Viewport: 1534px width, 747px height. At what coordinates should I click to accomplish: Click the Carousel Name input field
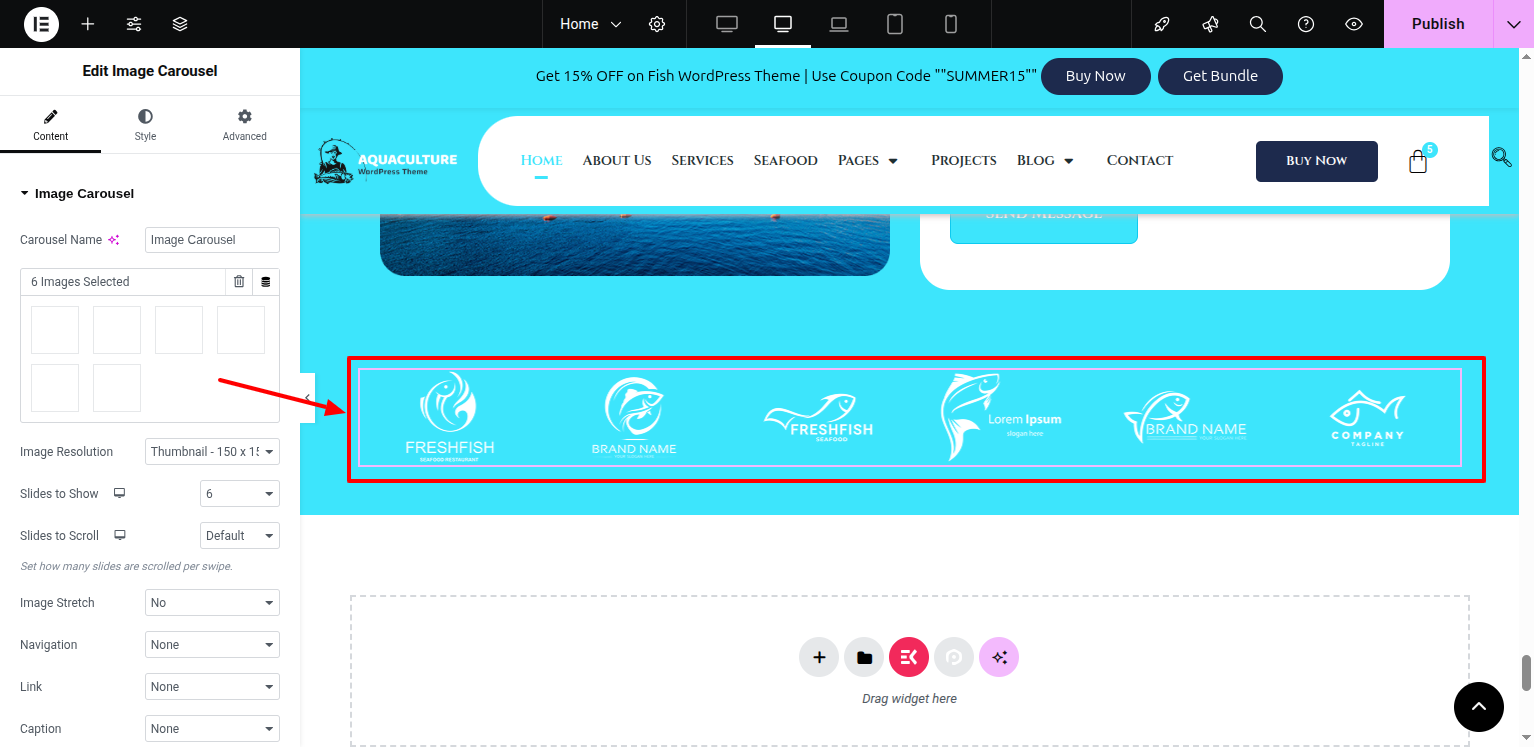click(x=212, y=240)
